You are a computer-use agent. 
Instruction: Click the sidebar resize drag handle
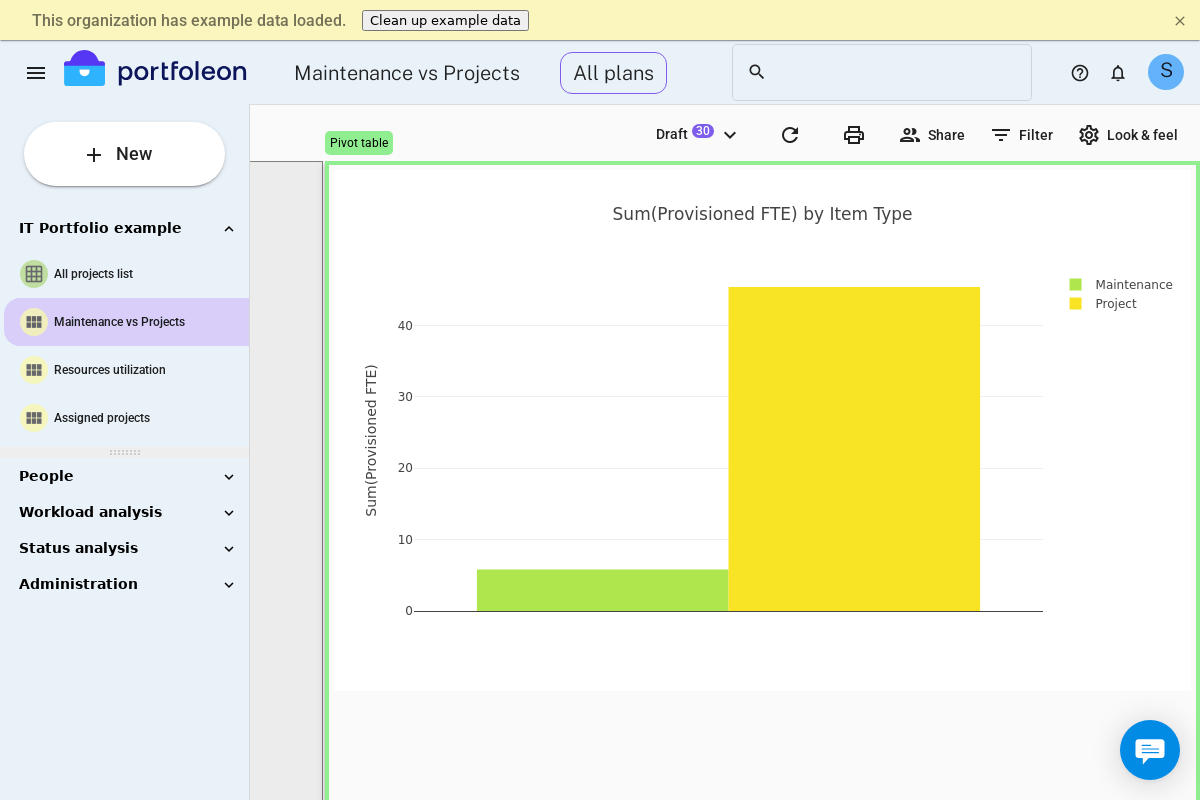(125, 453)
